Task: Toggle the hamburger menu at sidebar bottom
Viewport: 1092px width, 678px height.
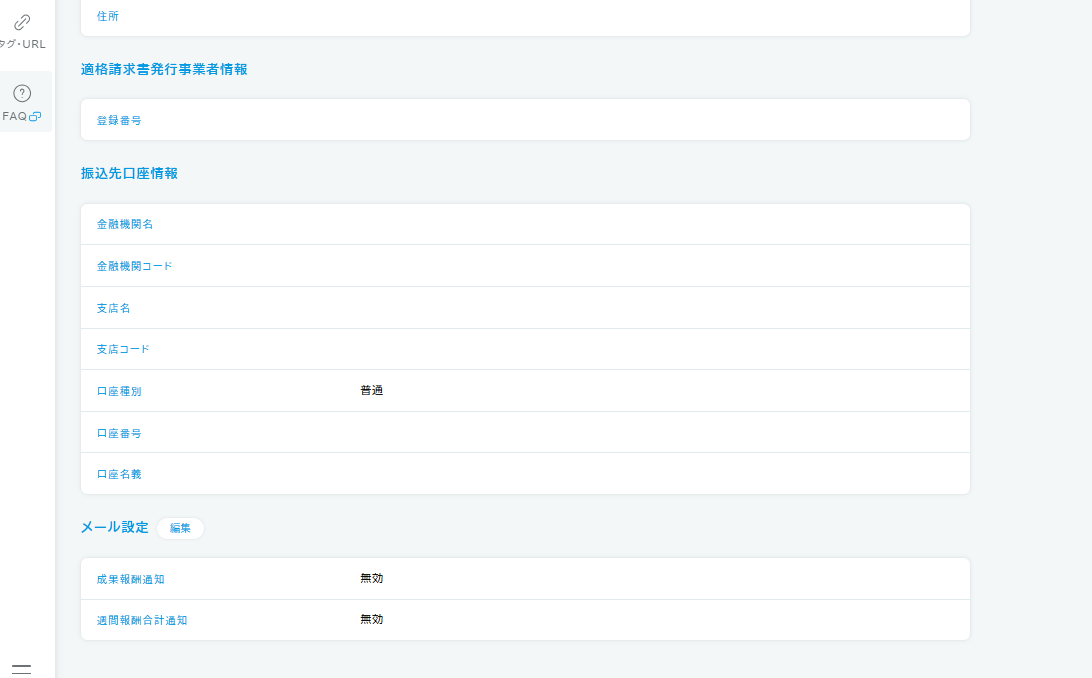Action: click(x=21, y=669)
